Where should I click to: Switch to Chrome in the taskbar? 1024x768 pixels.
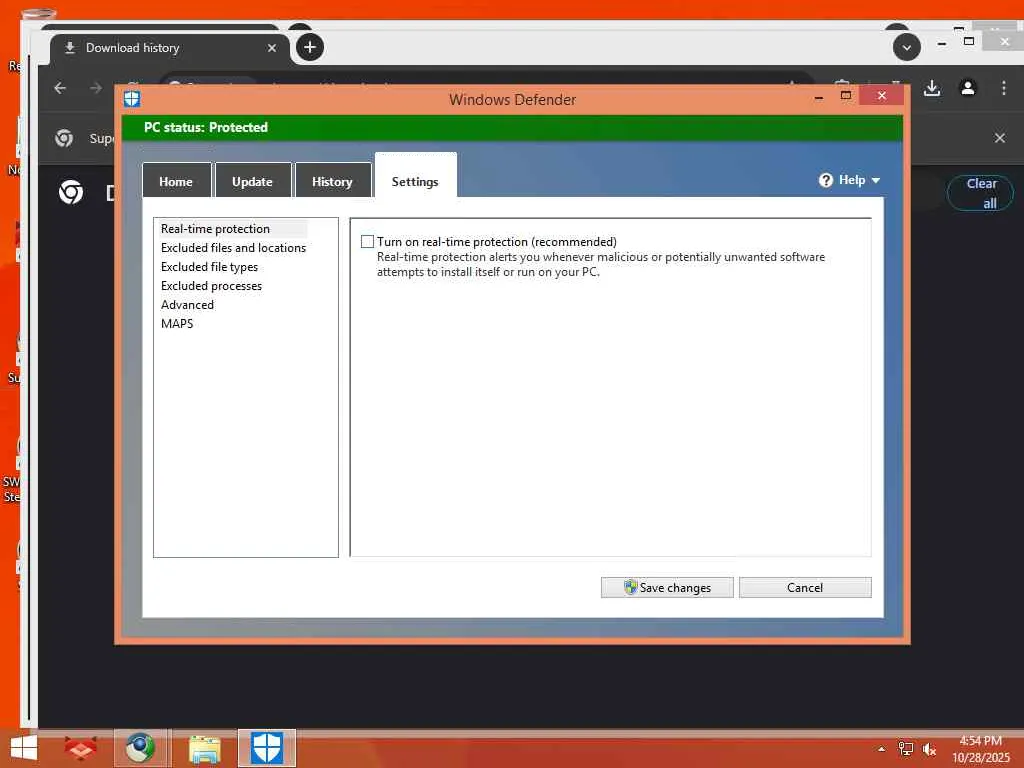(x=142, y=748)
